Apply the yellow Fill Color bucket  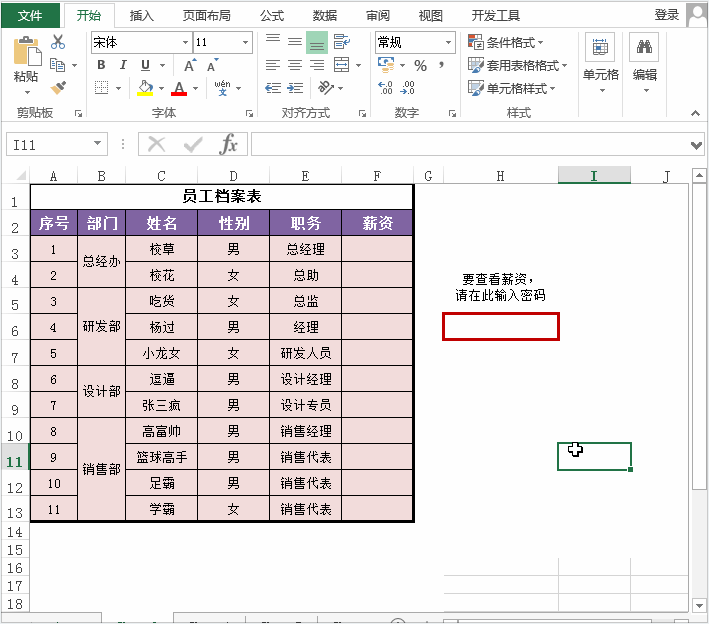pyautogui.click(x=145, y=88)
